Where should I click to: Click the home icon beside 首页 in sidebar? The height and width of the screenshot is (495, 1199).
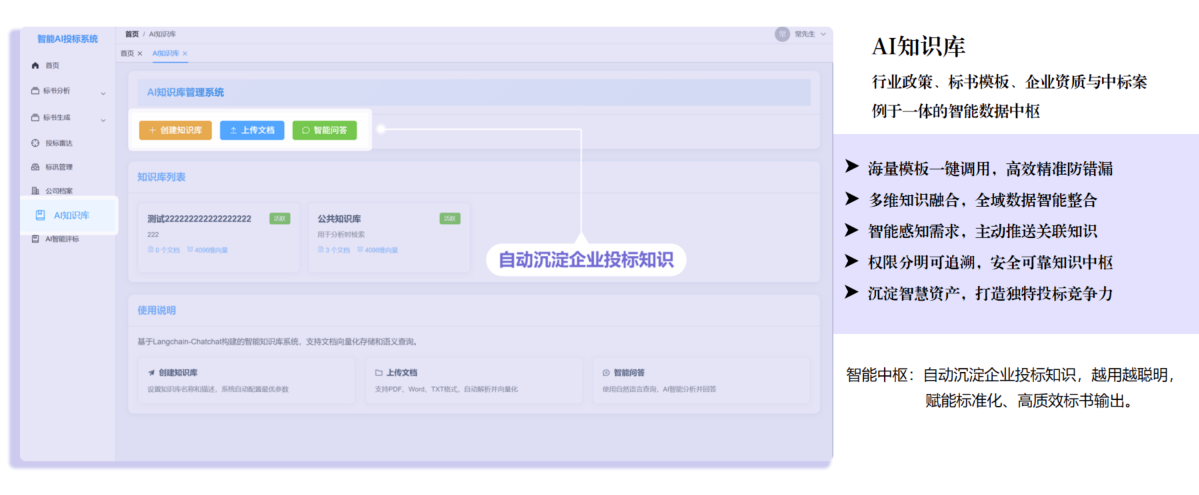point(36,66)
